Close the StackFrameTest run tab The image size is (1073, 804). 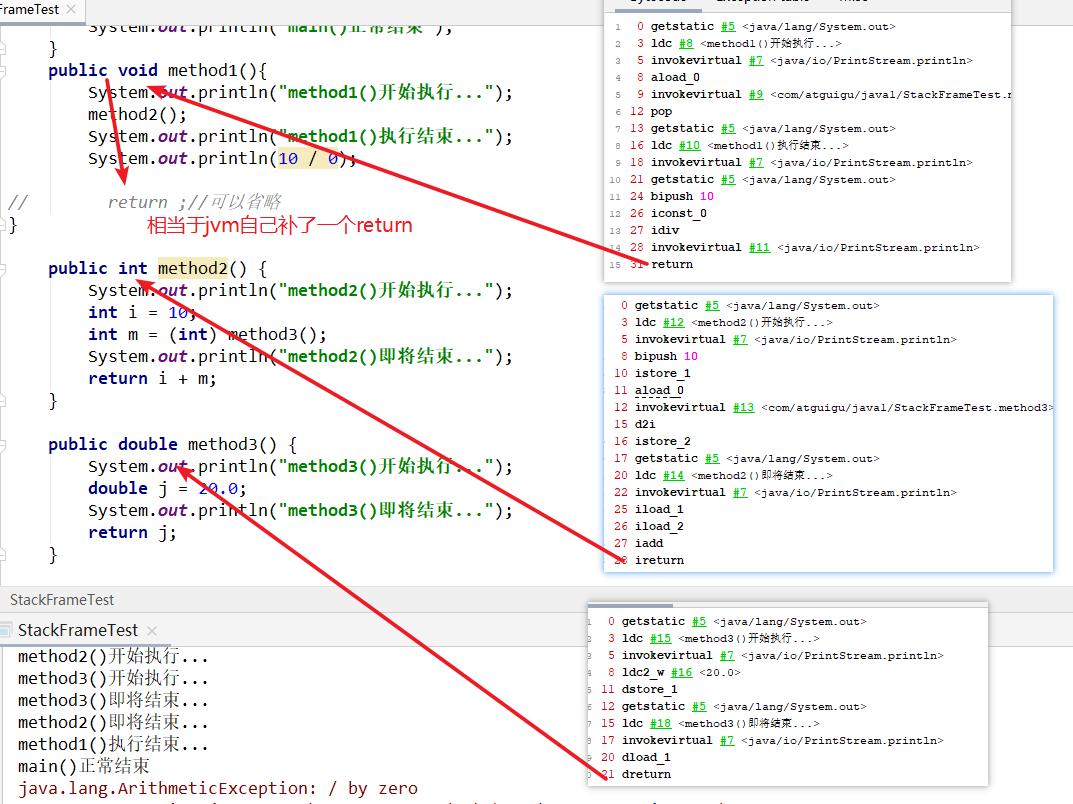click(x=152, y=631)
